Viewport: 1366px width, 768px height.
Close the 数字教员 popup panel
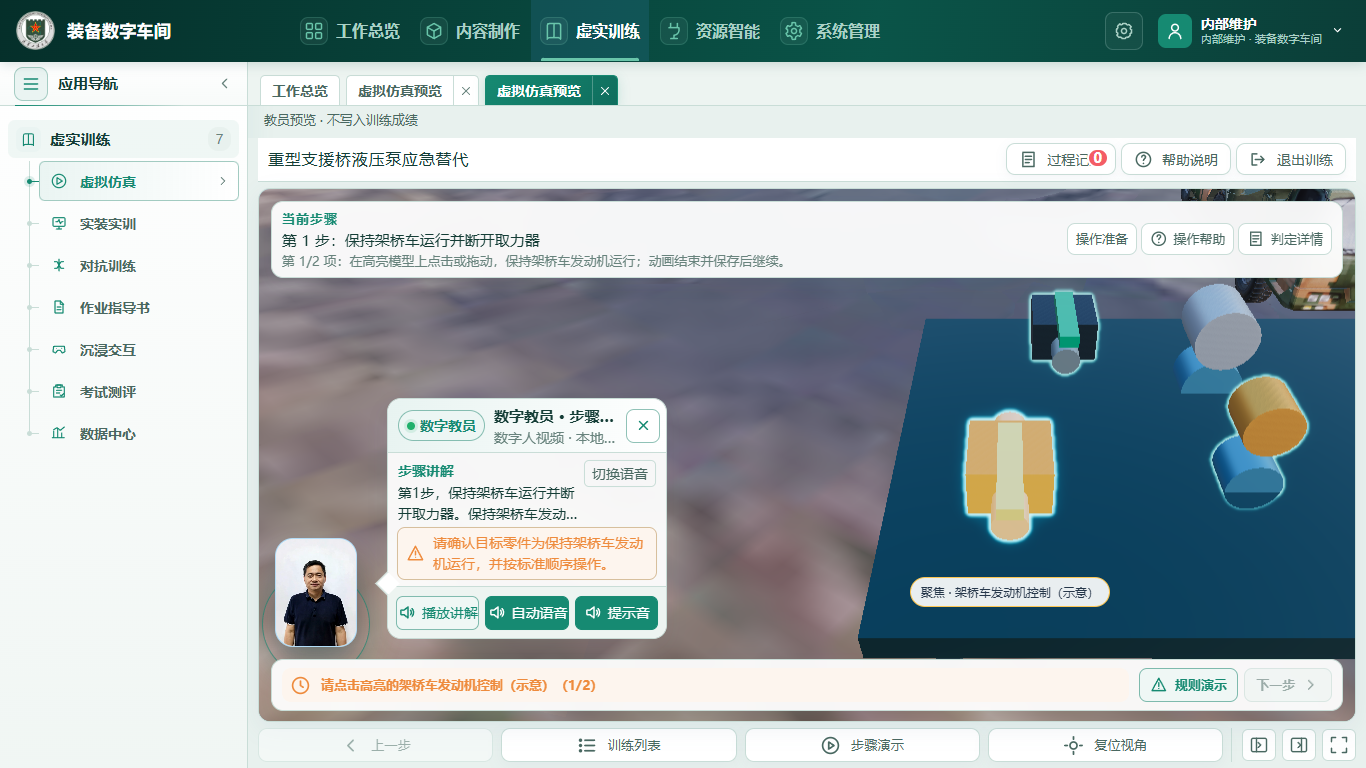click(x=643, y=426)
